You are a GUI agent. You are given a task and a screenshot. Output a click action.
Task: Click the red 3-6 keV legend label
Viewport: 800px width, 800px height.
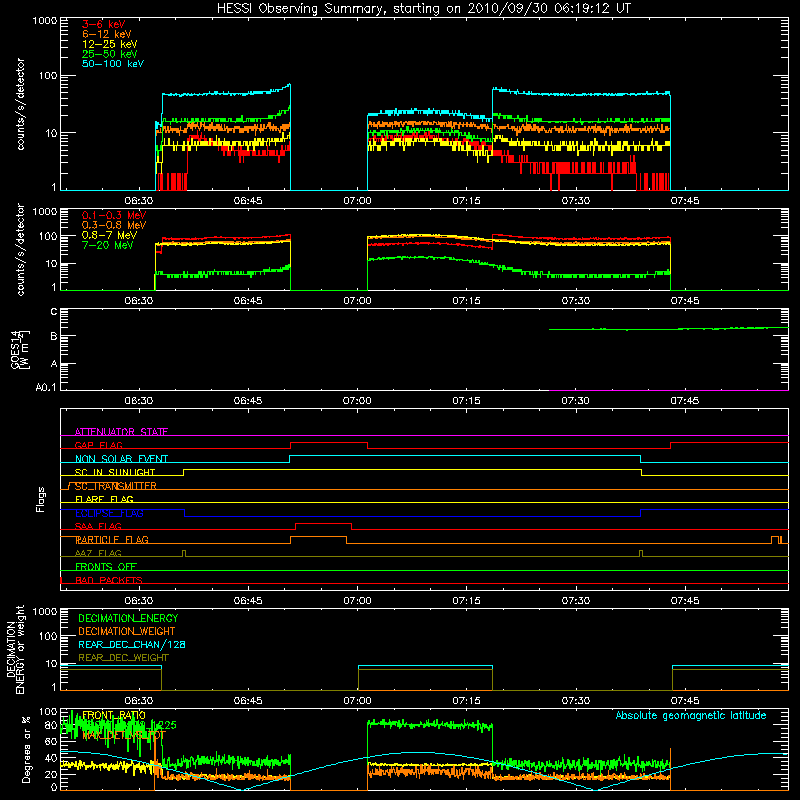(104, 24)
